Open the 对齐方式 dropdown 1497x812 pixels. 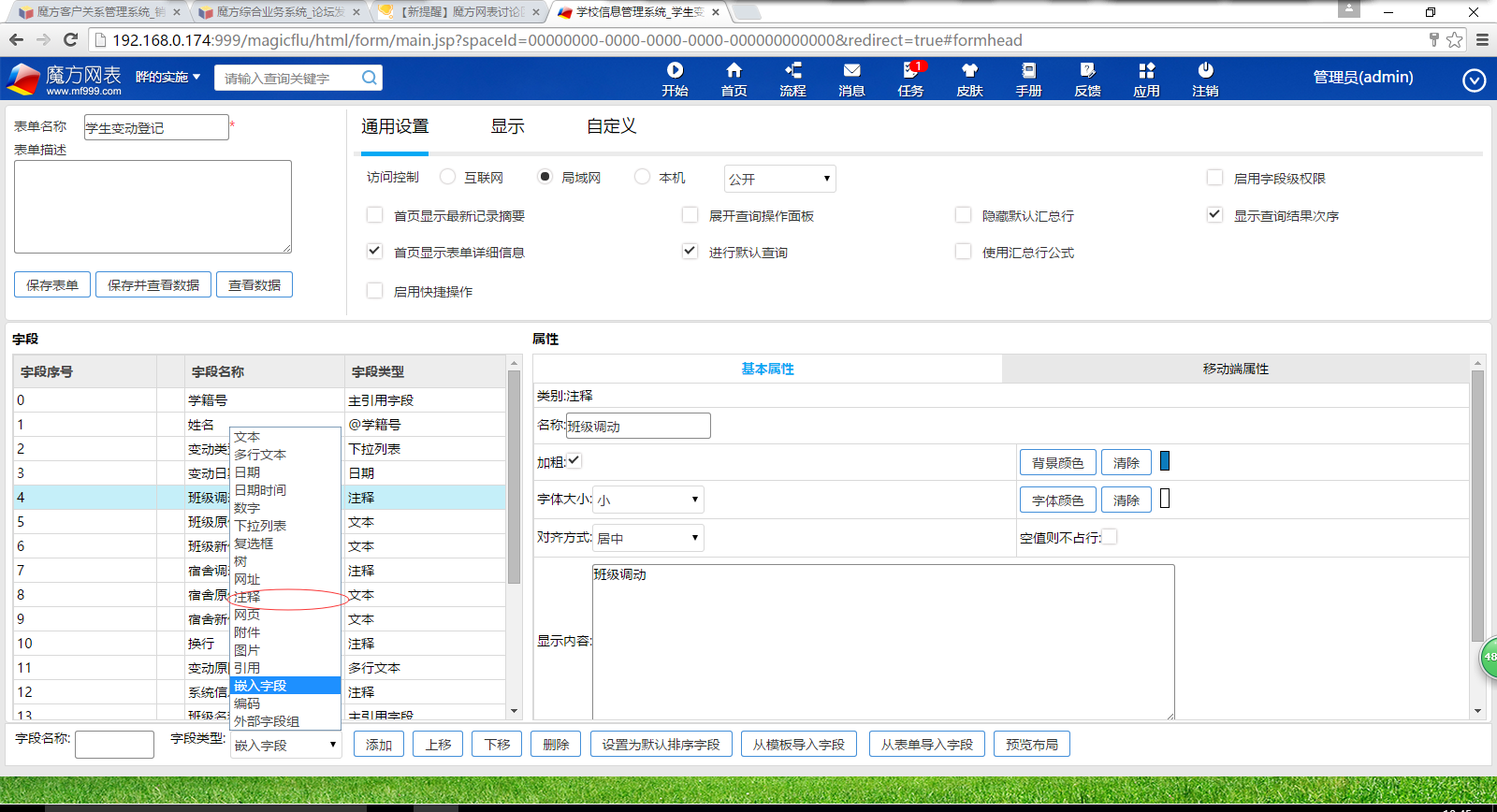click(x=647, y=538)
